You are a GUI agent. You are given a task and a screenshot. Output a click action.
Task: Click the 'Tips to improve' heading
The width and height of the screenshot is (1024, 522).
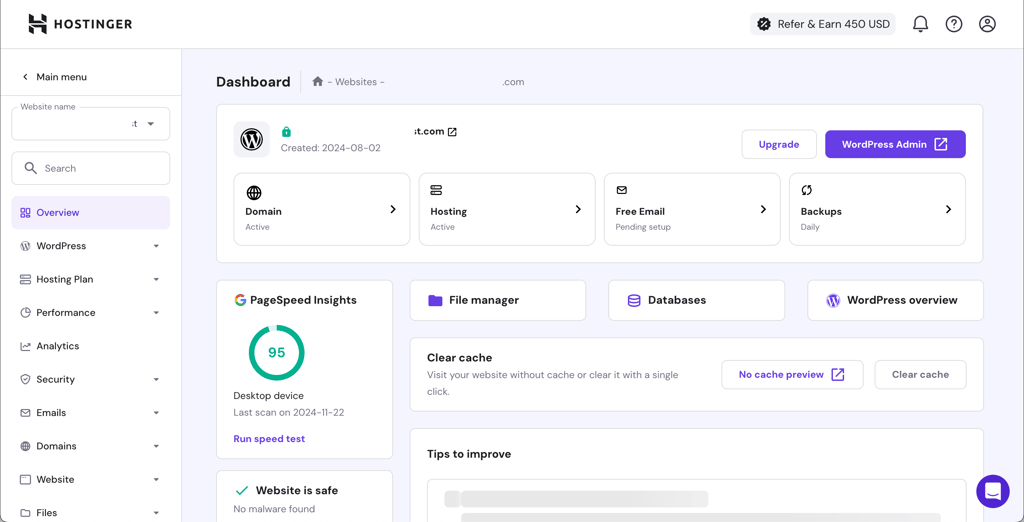click(469, 454)
